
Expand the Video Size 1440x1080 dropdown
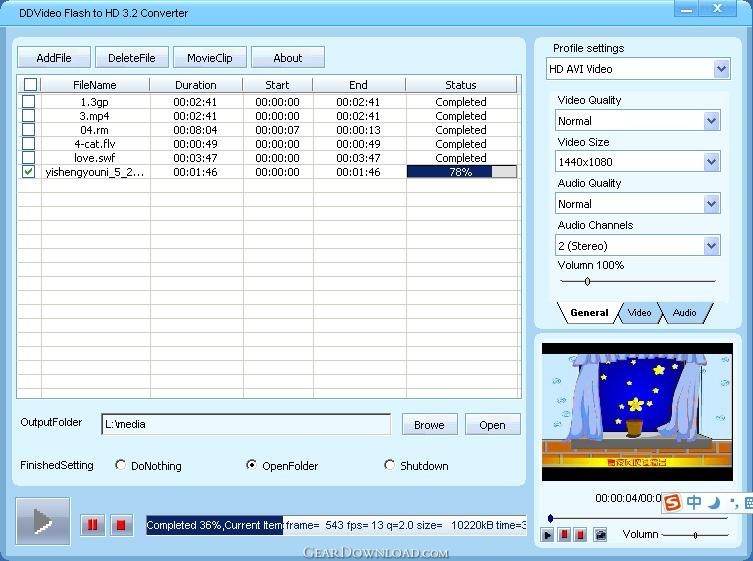(x=711, y=162)
